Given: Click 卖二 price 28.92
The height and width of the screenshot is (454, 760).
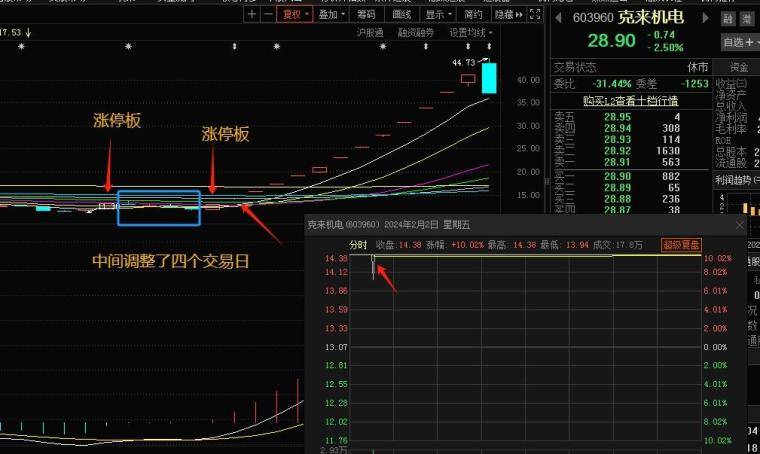Looking at the screenshot, I should tap(617, 151).
